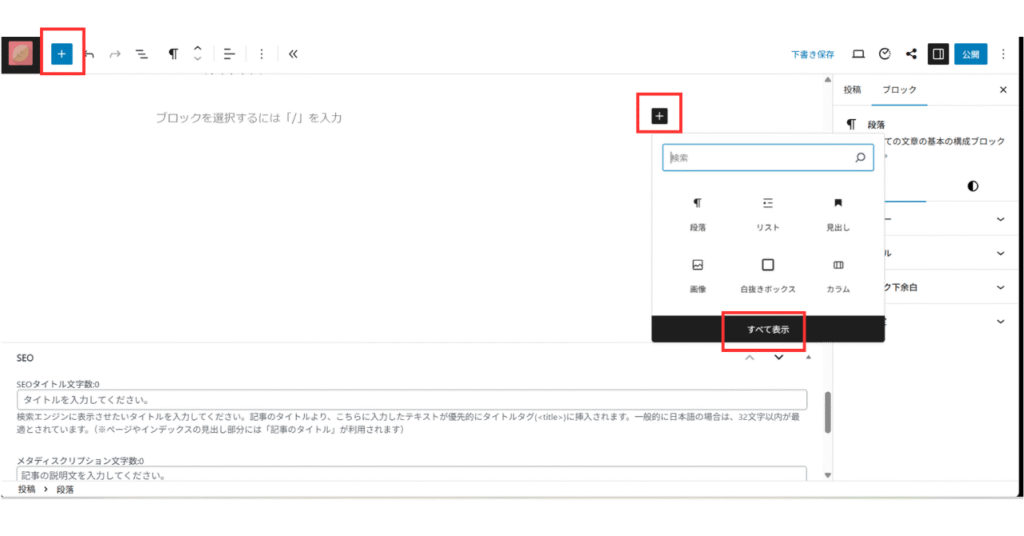The height and width of the screenshot is (536, 1024).
Task: Click the paragraph block type icon in the toolbar
Action: 173,54
